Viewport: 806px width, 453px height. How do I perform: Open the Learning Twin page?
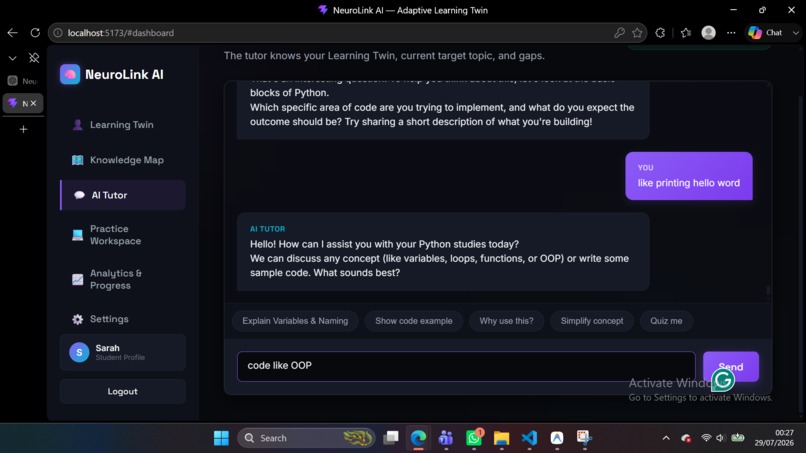tap(122, 124)
